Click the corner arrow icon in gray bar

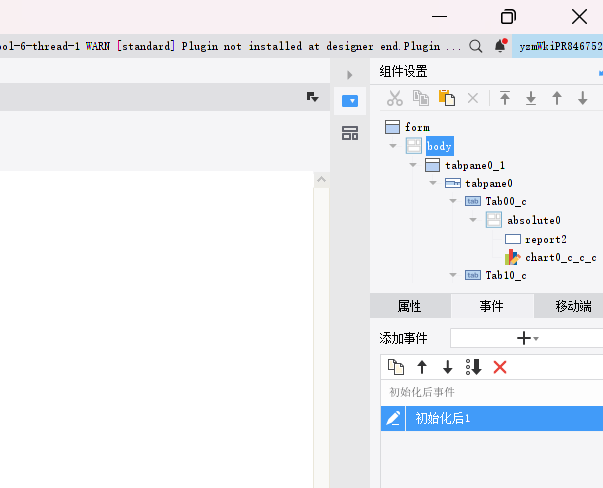tap(312, 97)
